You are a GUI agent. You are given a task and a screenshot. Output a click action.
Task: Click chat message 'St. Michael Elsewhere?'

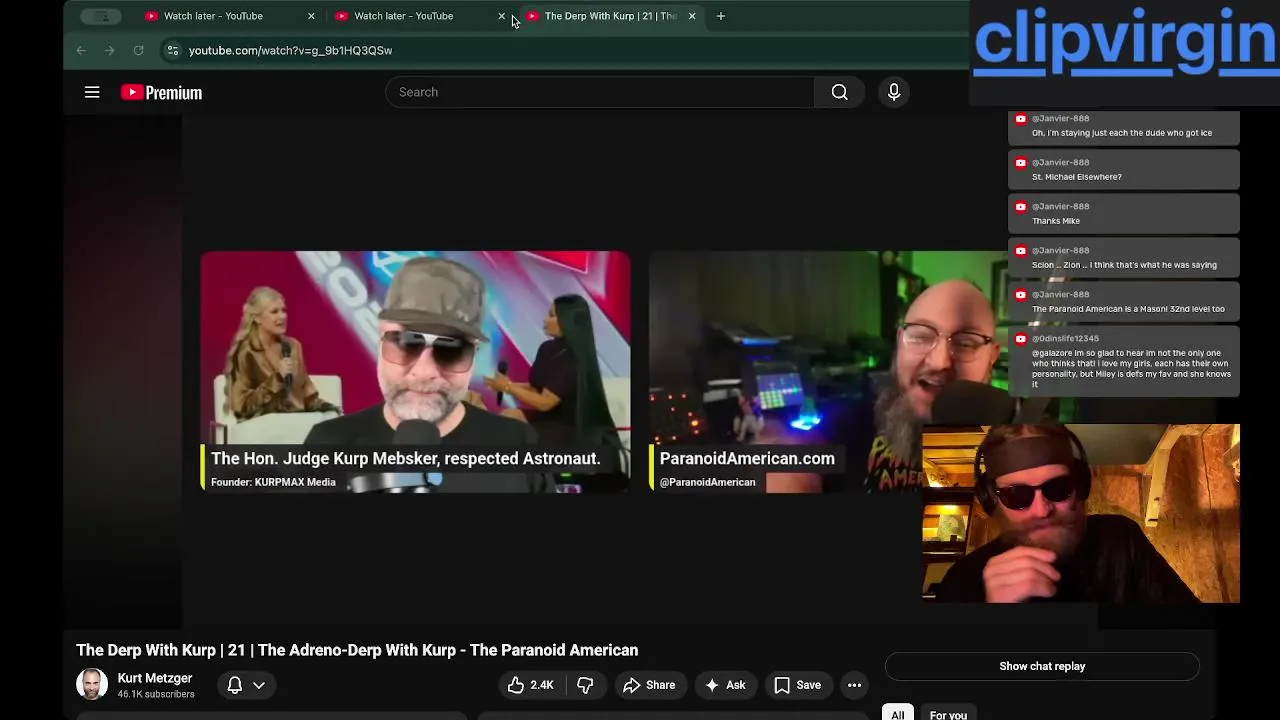1077,177
